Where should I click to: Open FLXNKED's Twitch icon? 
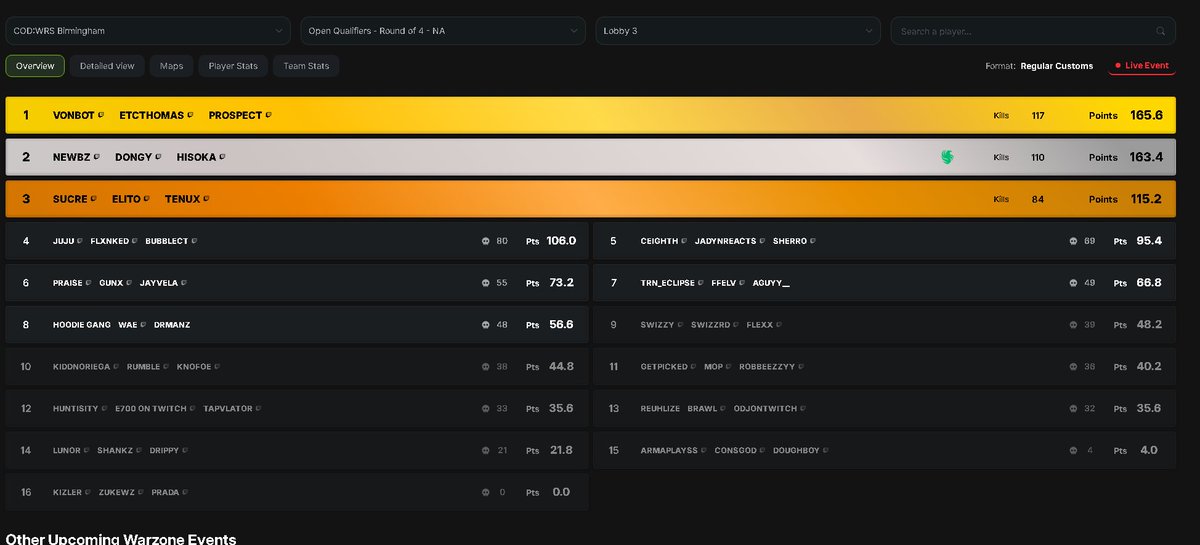pyautogui.click(x=135, y=241)
